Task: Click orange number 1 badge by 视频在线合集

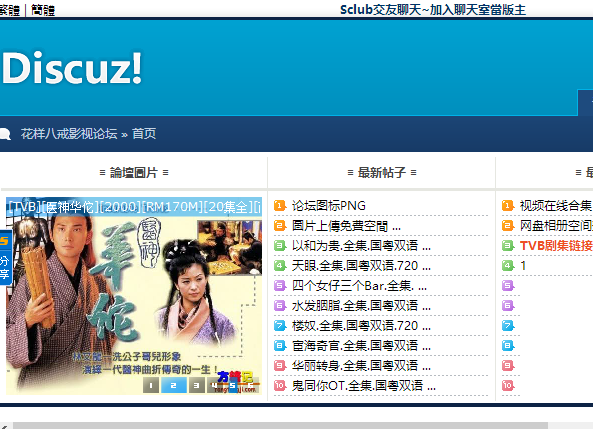Action: (x=508, y=205)
